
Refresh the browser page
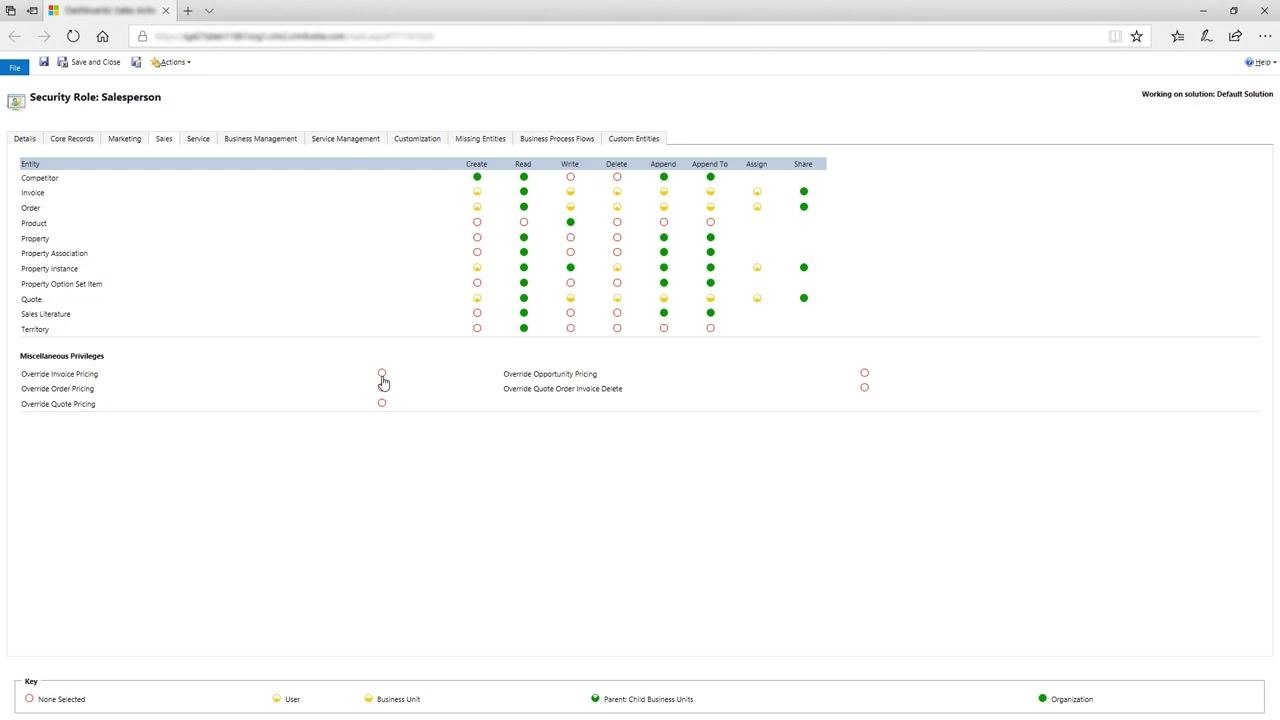coord(73,36)
